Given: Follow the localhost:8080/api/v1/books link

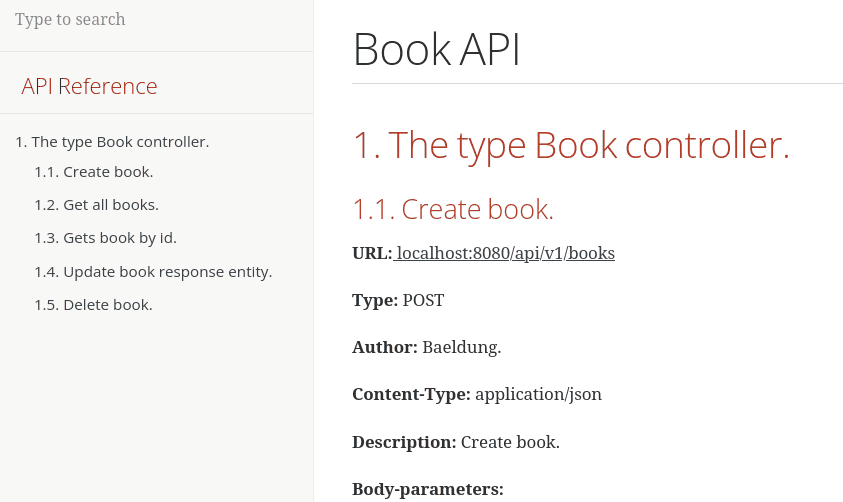Looking at the screenshot, I should pyautogui.click(x=505, y=253).
